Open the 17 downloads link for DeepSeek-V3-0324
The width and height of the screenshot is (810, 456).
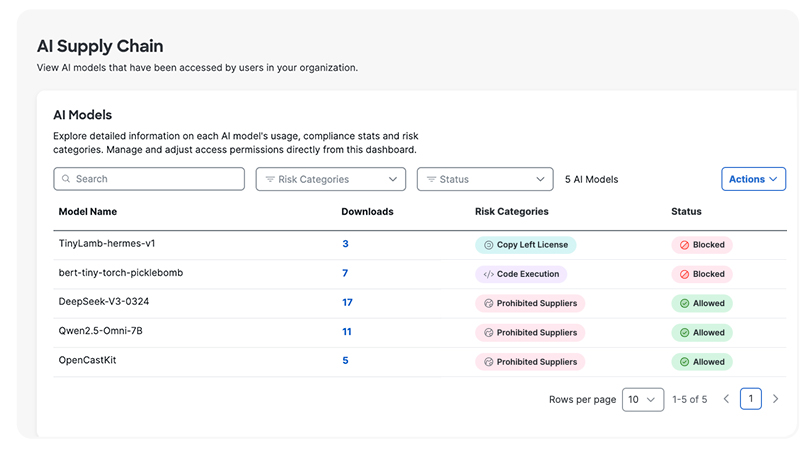[x=347, y=302]
